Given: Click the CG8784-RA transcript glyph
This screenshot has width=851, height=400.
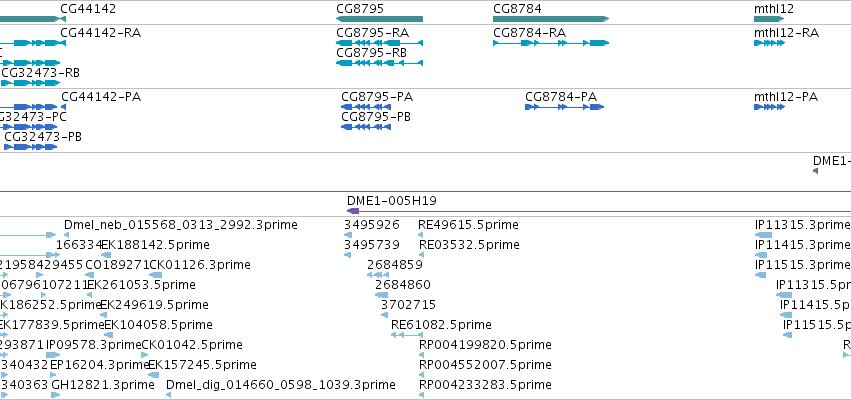Looking at the screenshot, I should (551, 43).
